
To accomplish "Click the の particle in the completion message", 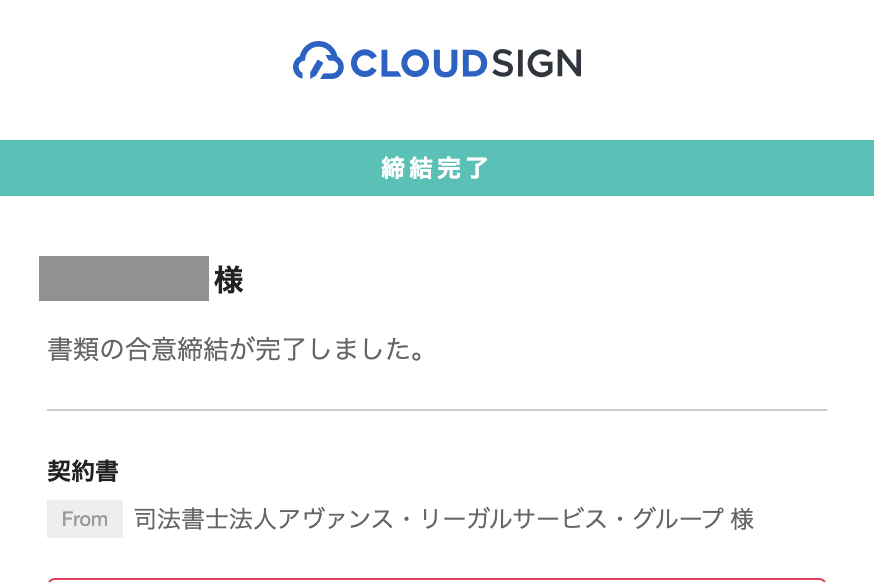I will pos(110,350).
